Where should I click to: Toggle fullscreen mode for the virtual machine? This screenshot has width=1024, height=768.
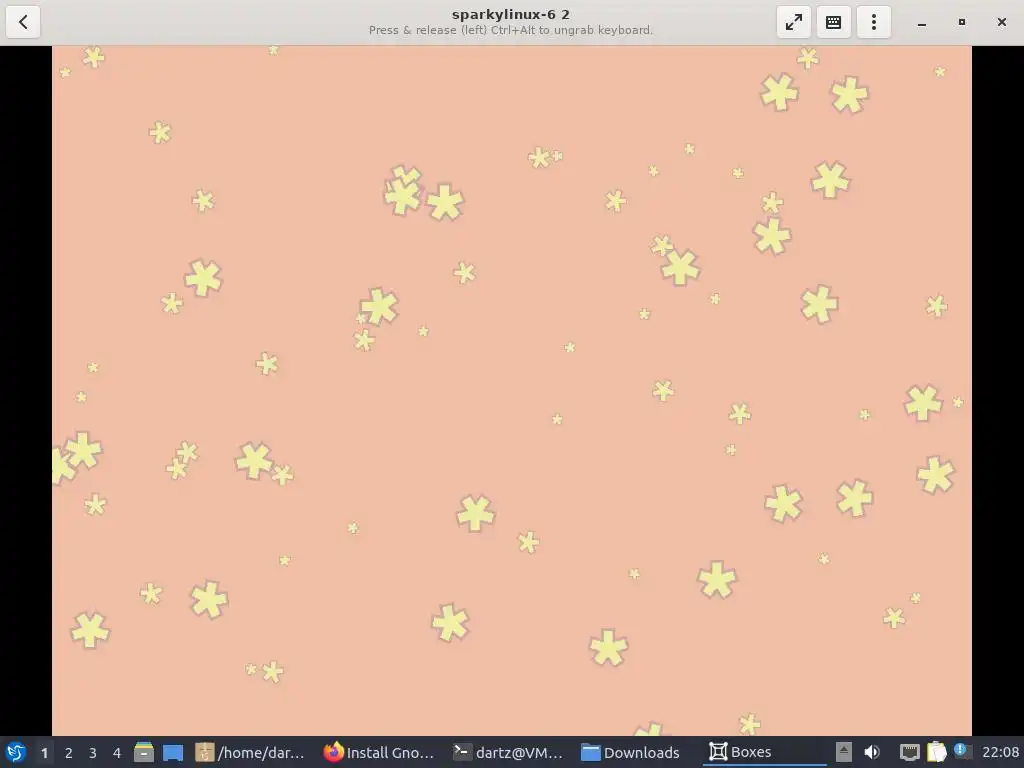pos(793,22)
